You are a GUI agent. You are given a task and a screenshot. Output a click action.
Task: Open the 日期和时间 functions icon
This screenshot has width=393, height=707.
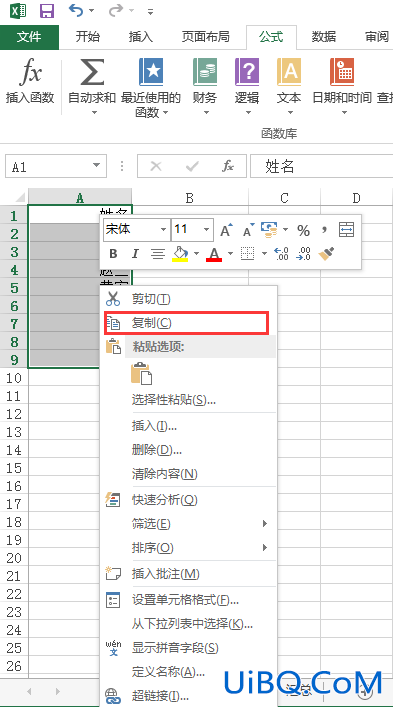(342, 72)
